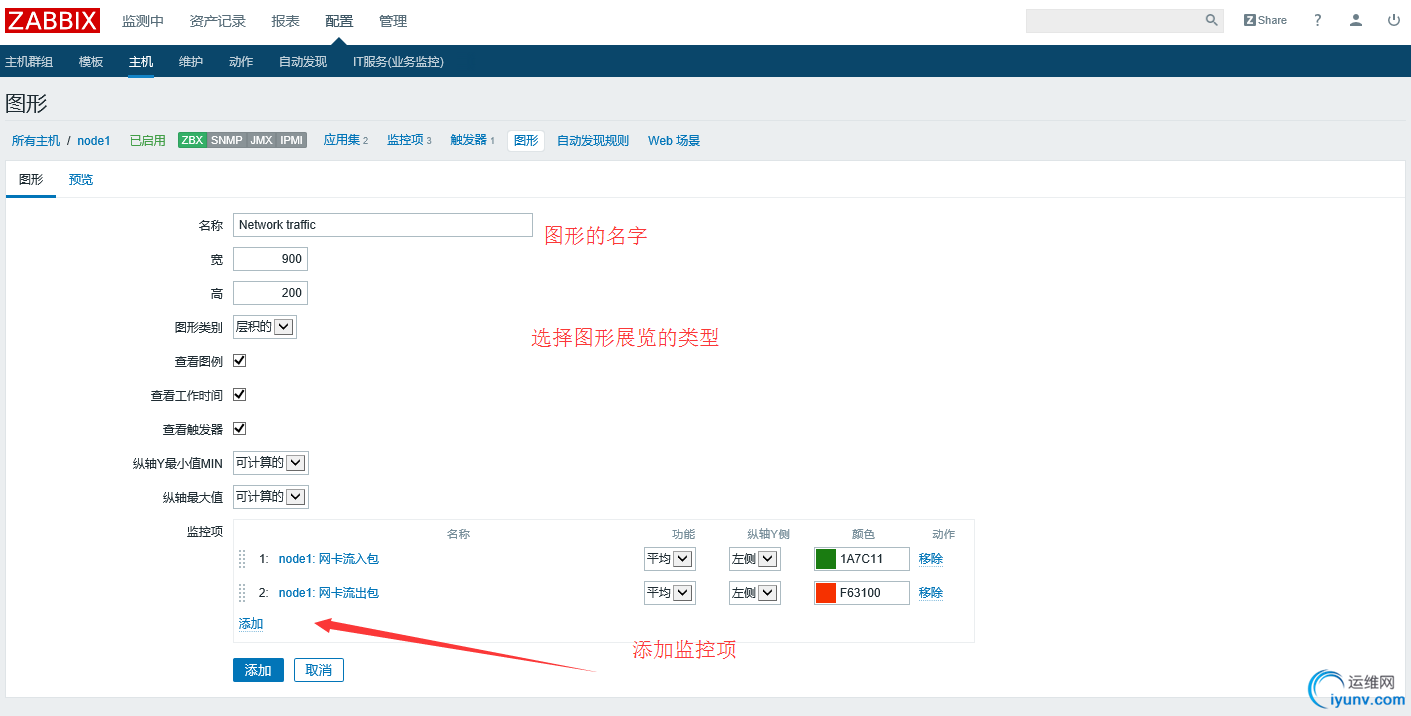1411x716 pixels.
Task: Go to IT服务(业务监控) submenu
Action: pyautogui.click(x=398, y=62)
